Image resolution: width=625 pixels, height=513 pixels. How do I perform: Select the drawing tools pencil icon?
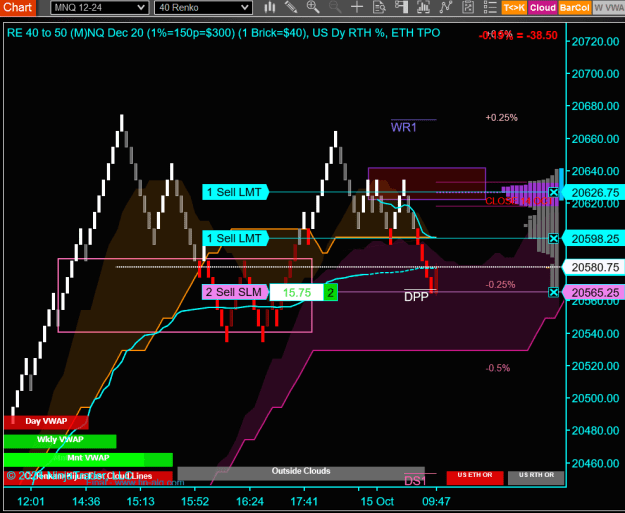[291, 7]
